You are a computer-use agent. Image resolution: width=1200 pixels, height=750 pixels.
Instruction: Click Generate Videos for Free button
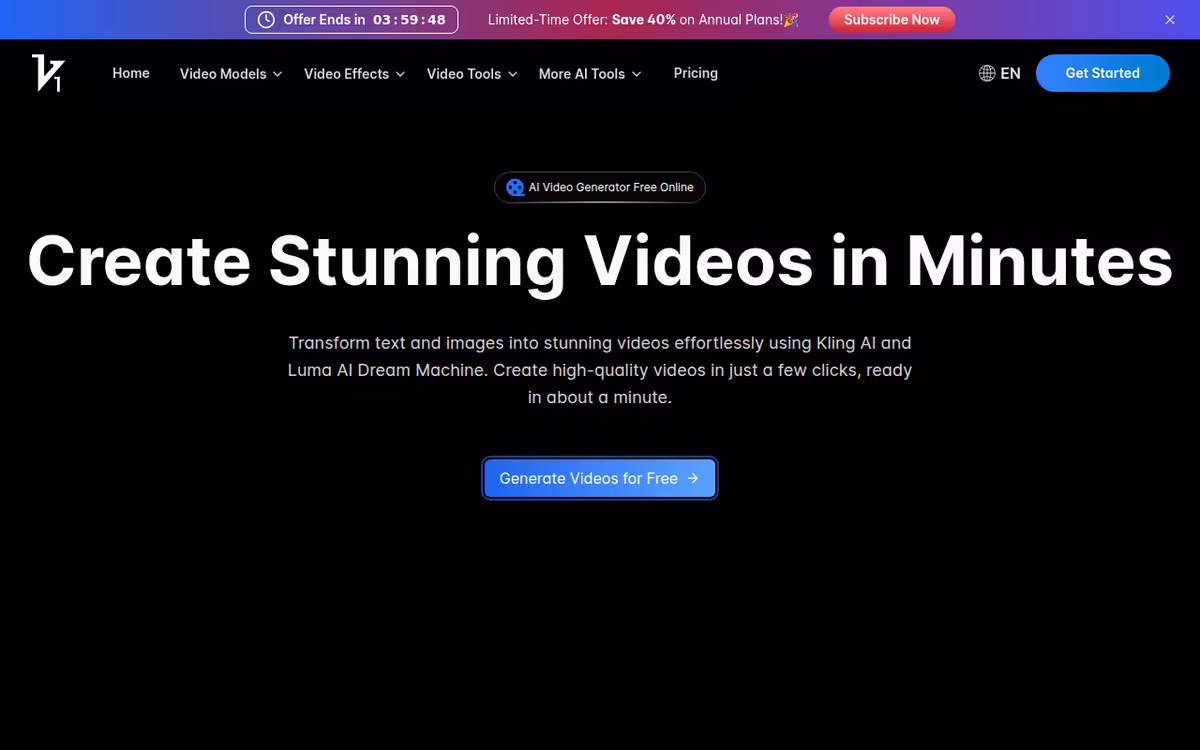click(600, 478)
